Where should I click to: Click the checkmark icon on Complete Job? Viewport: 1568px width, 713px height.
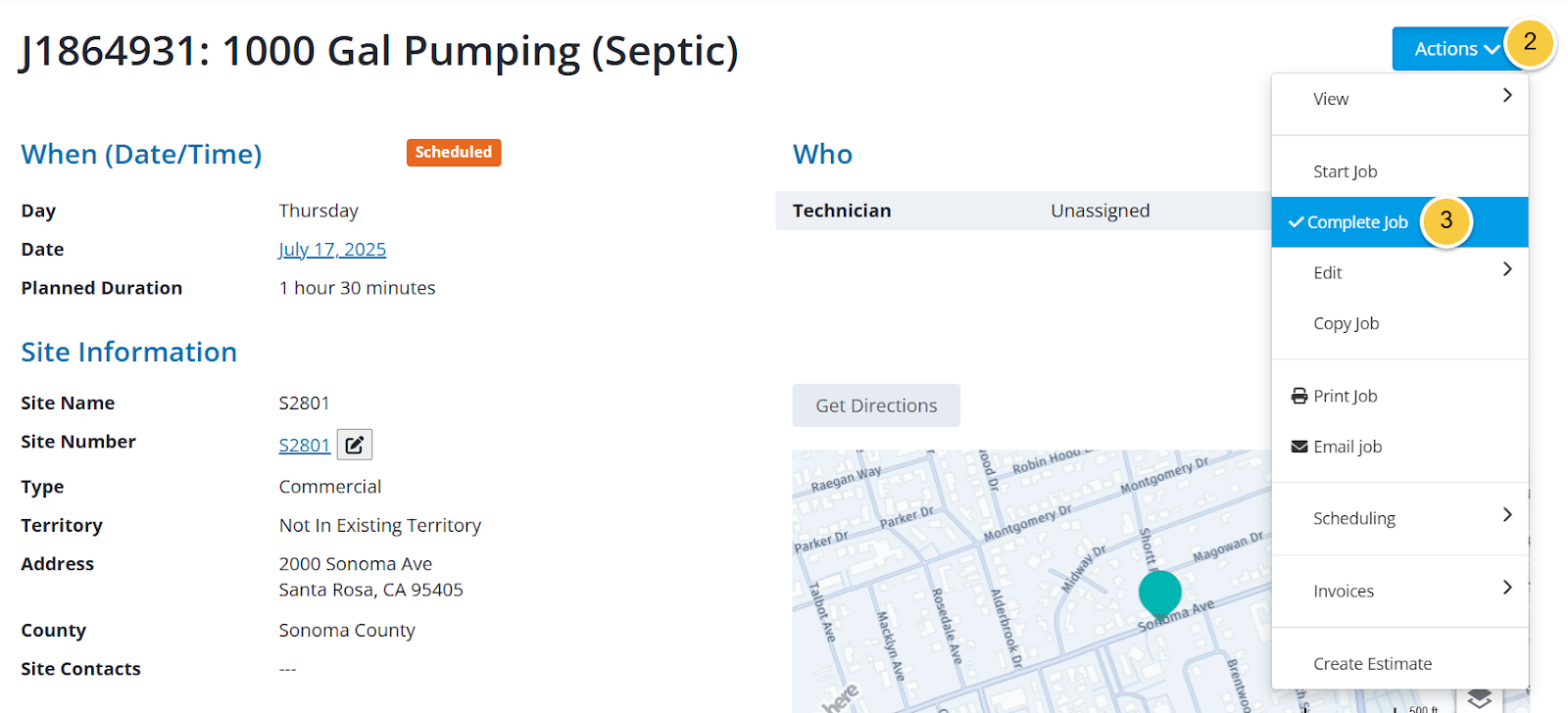[1296, 222]
